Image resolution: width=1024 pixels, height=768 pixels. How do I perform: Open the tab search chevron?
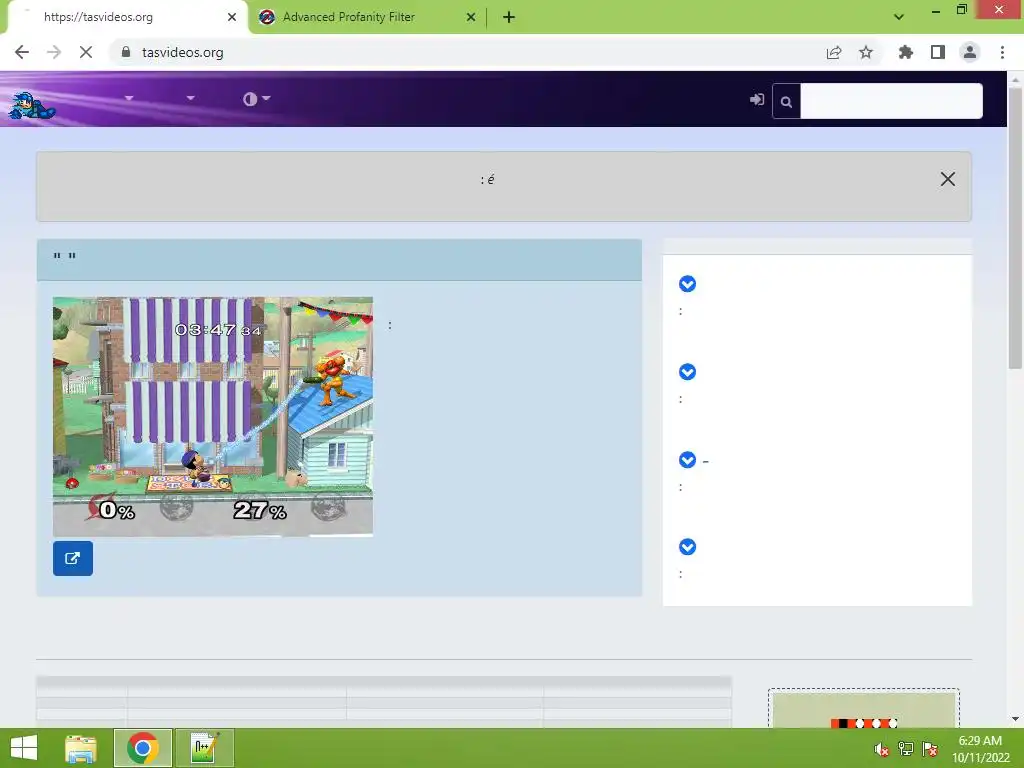pyautogui.click(x=899, y=17)
